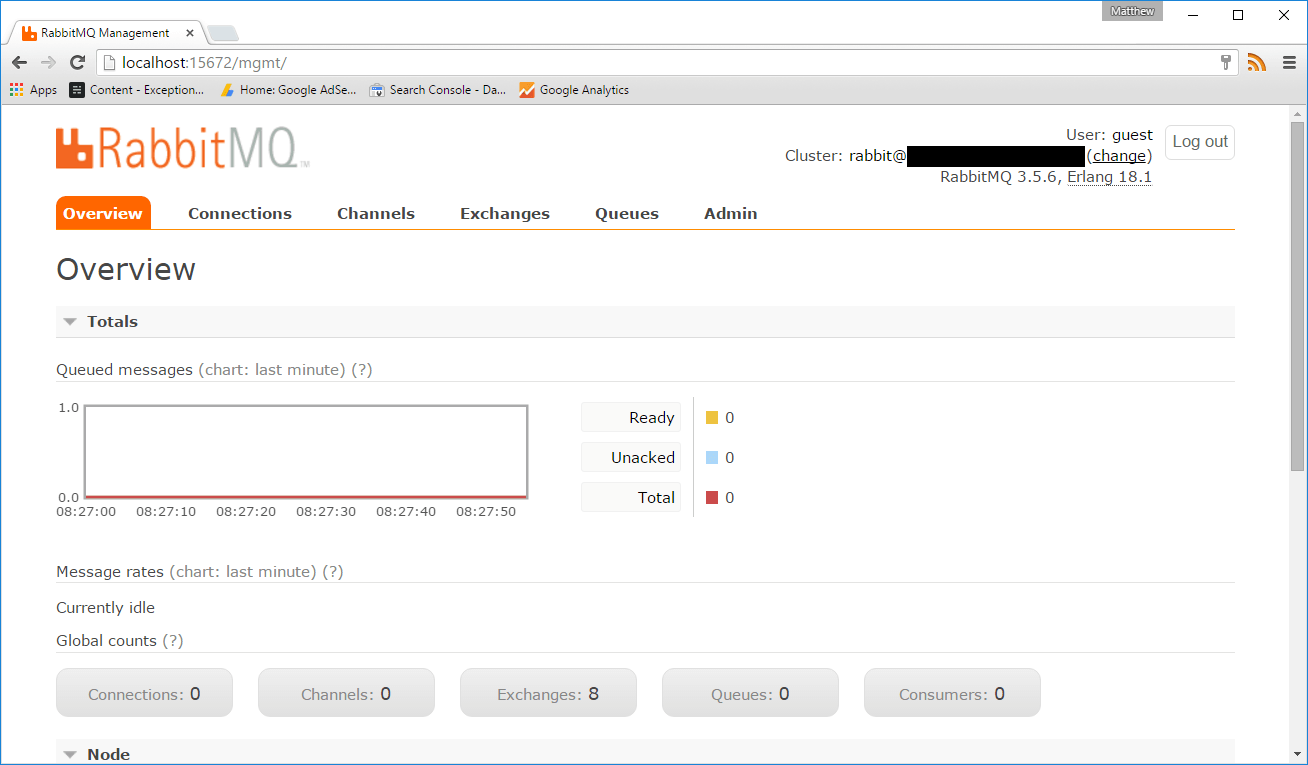Click the Ready legend label
The width and height of the screenshot is (1308, 765).
[x=631, y=417]
